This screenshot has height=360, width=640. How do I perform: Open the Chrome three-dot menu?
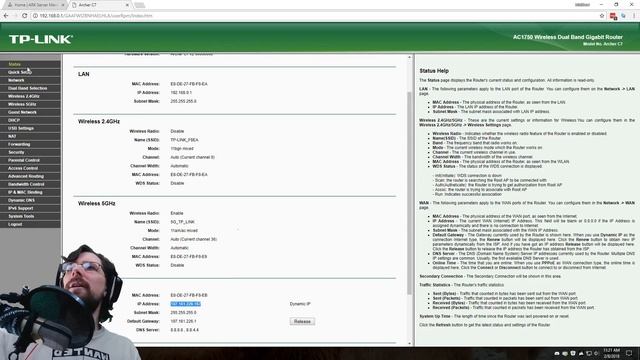point(634,16)
